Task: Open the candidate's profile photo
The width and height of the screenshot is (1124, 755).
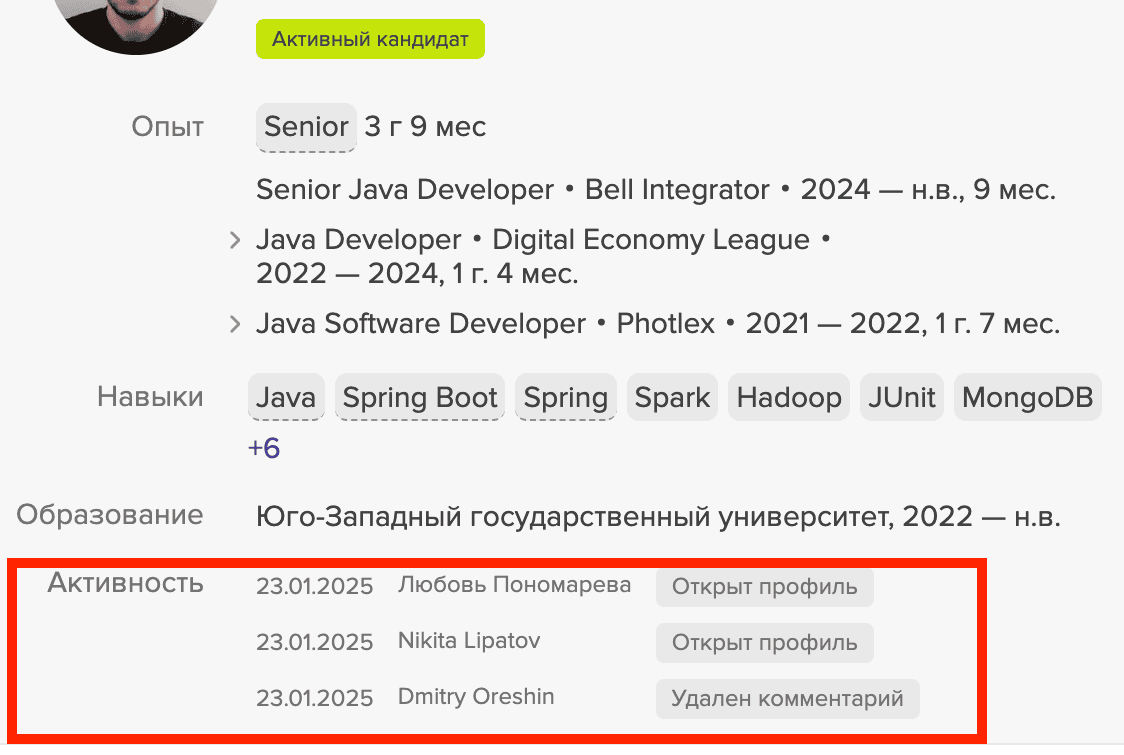Action: click(140, 20)
